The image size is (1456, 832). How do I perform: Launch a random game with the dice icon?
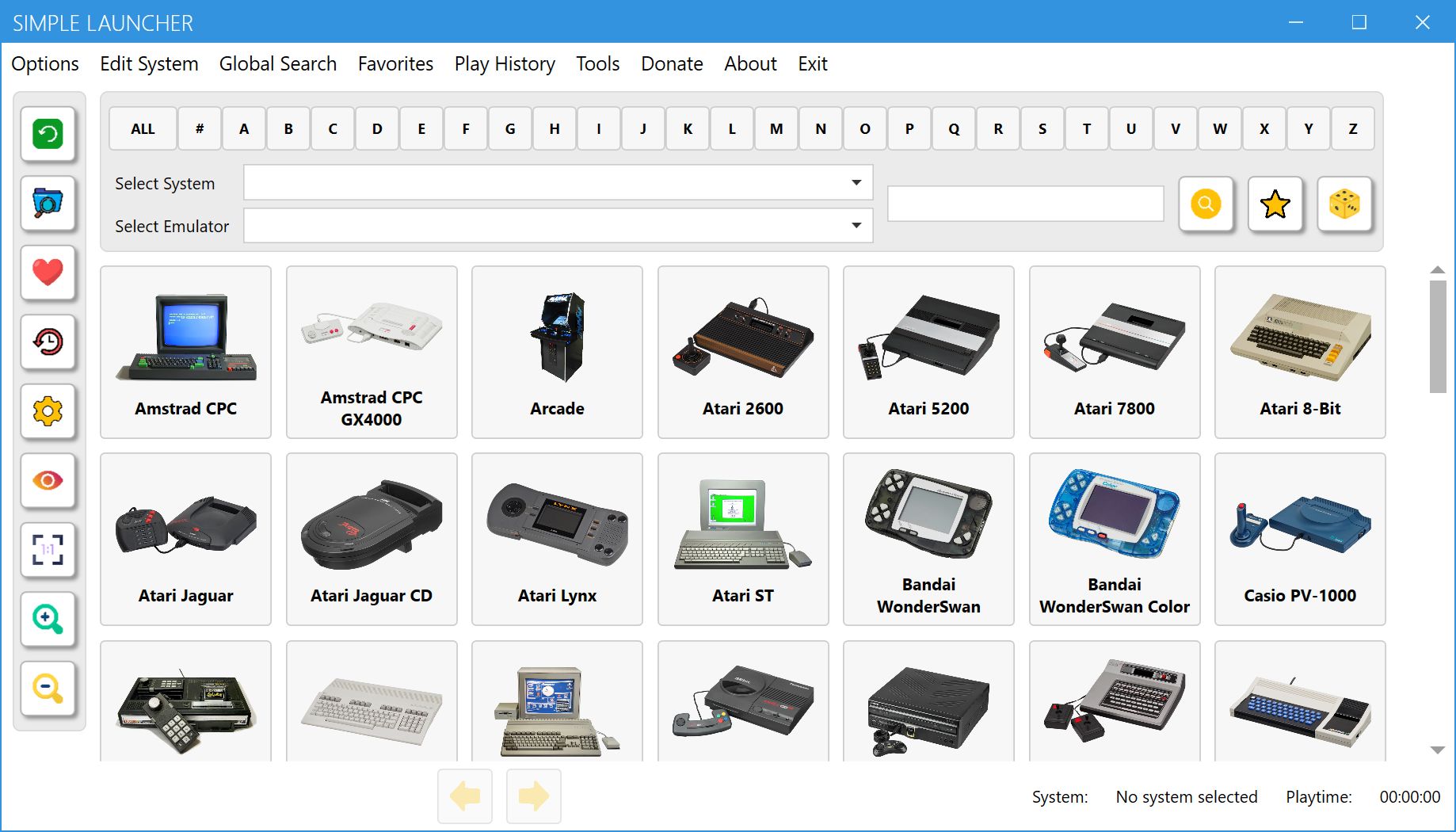pyautogui.click(x=1345, y=204)
